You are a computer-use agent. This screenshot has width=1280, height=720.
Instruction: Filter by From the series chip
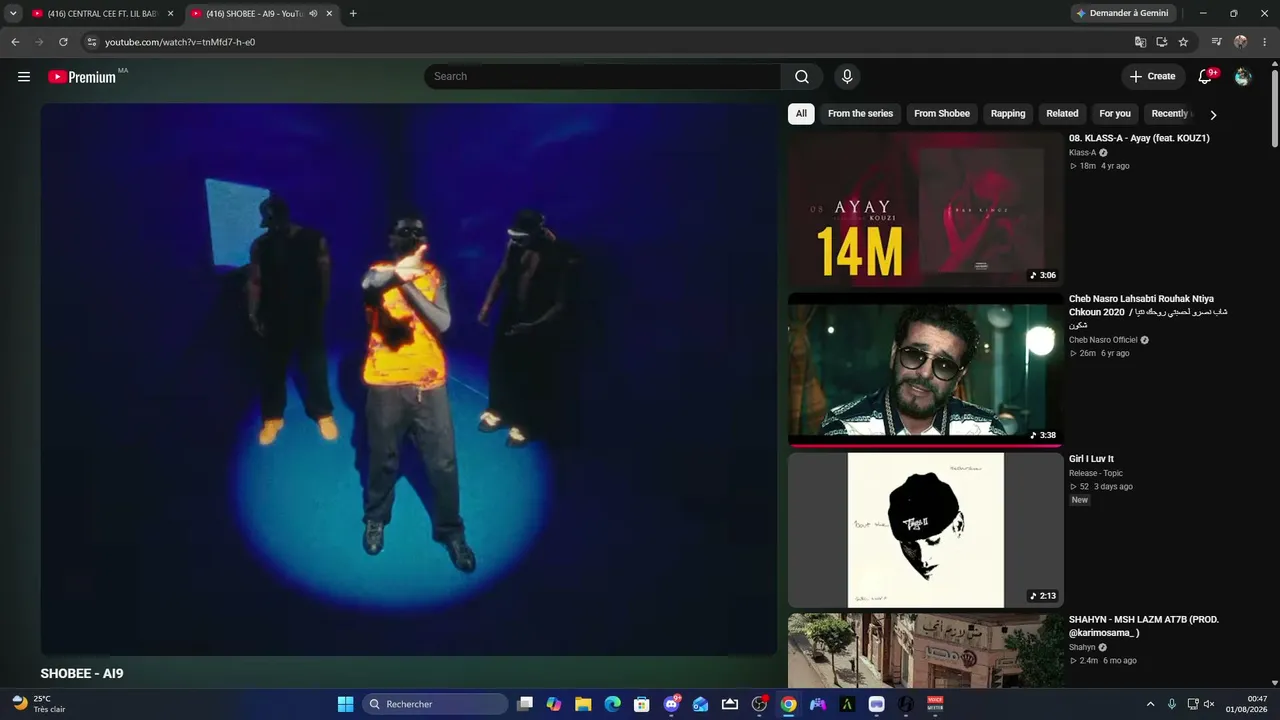click(x=860, y=114)
